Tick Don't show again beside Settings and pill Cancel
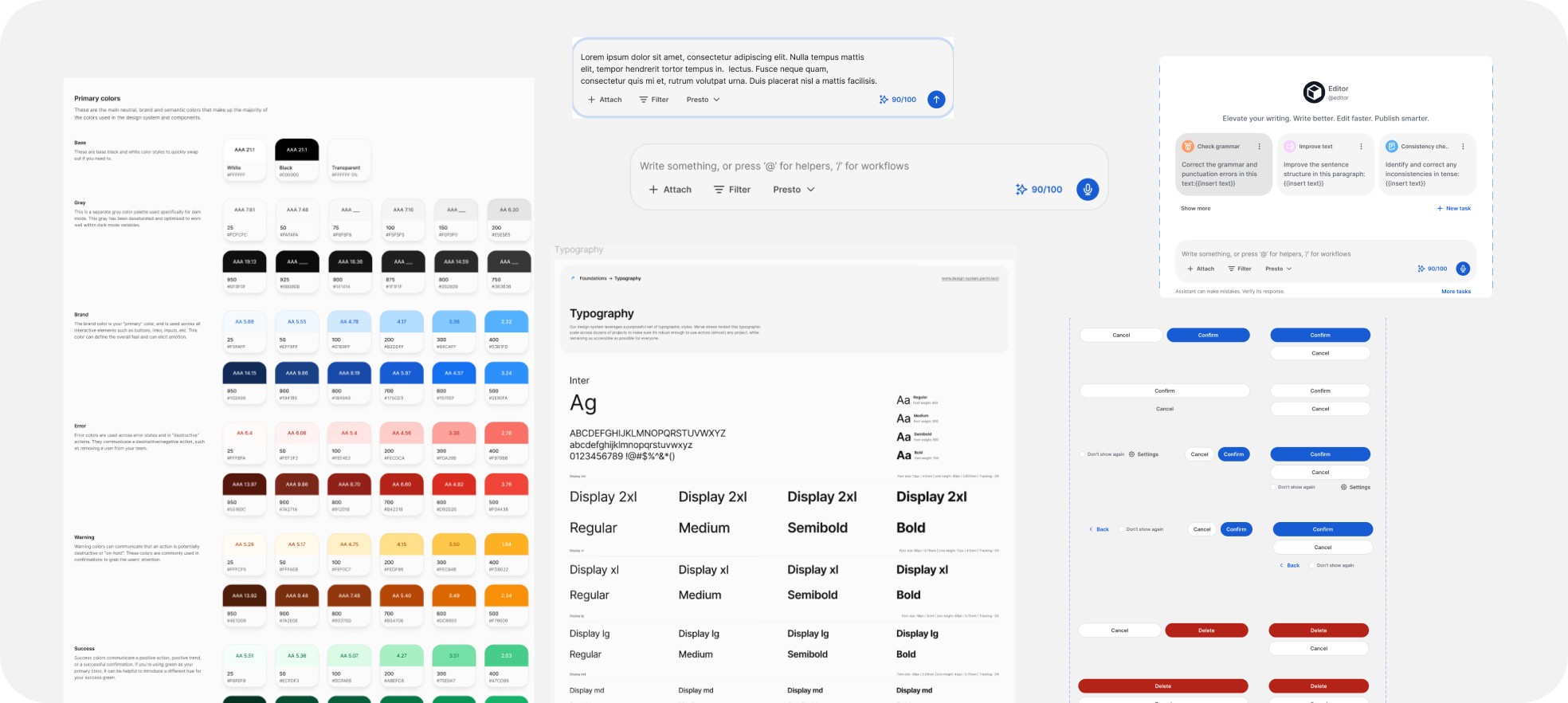 (1084, 454)
